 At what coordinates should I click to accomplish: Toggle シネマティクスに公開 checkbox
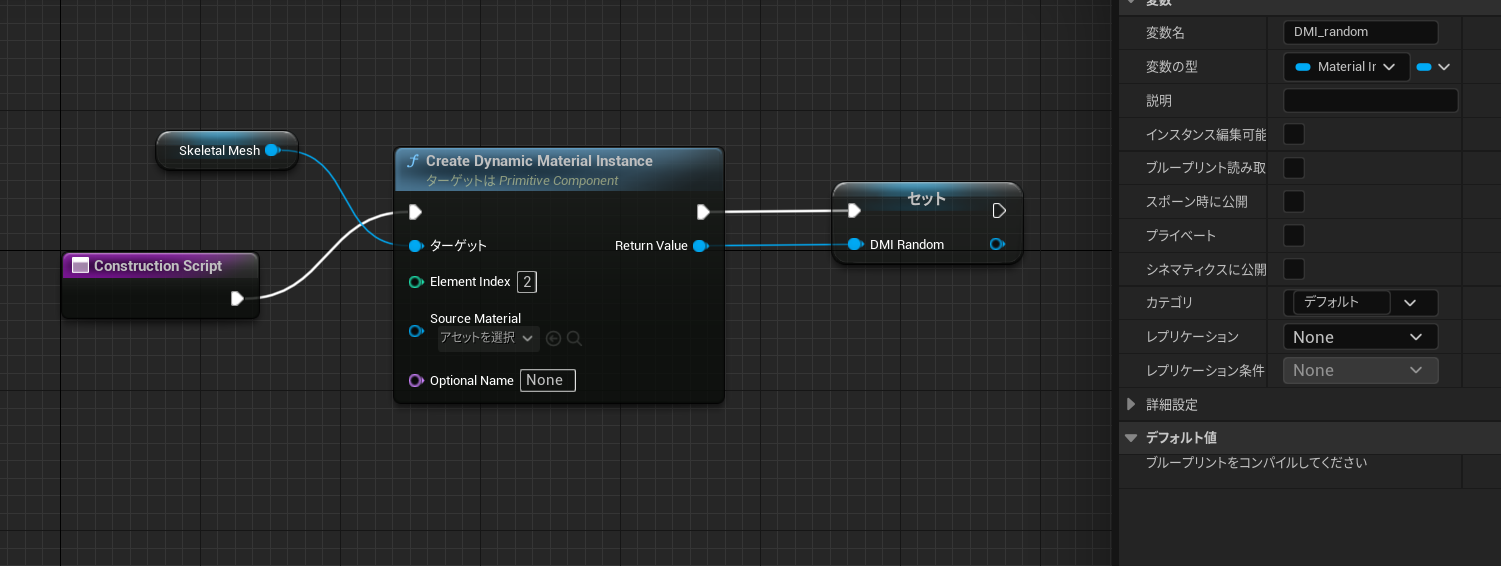coord(1293,270)
